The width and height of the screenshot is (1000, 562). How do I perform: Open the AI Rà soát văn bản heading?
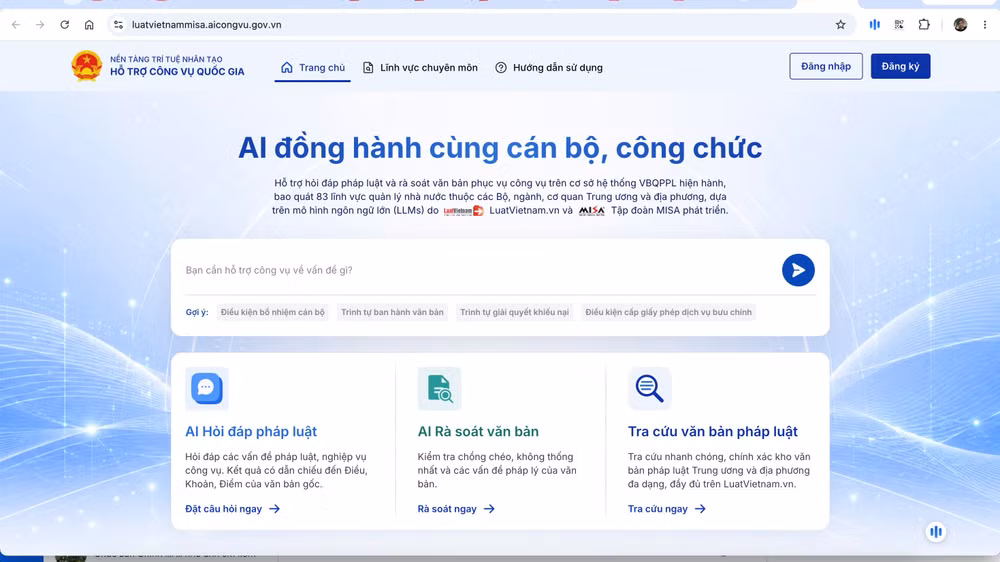click(x=478, y=432)
